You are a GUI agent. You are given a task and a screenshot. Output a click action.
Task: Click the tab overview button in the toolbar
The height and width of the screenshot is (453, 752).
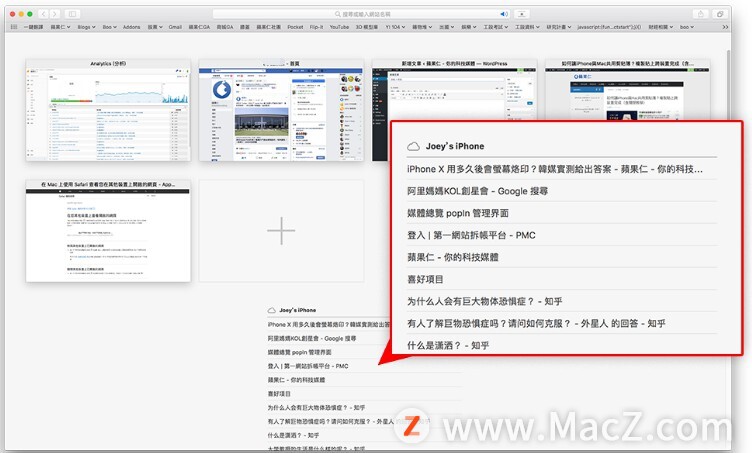coord(720,14)
